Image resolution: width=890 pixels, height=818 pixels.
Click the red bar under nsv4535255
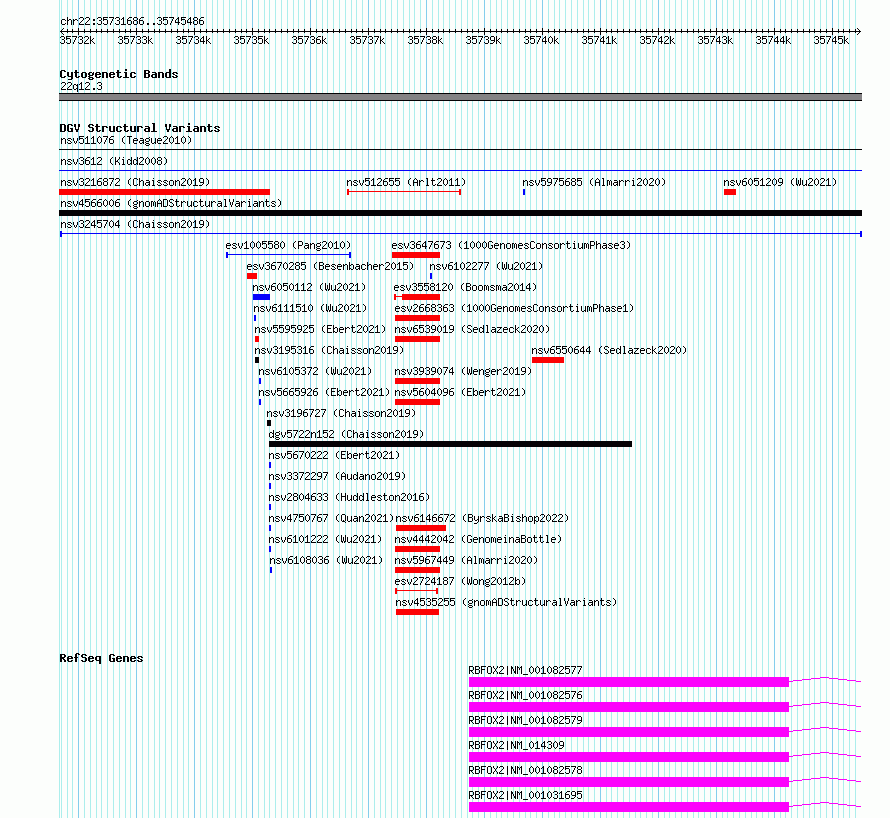pyautogui.click(x=417, y=612)
